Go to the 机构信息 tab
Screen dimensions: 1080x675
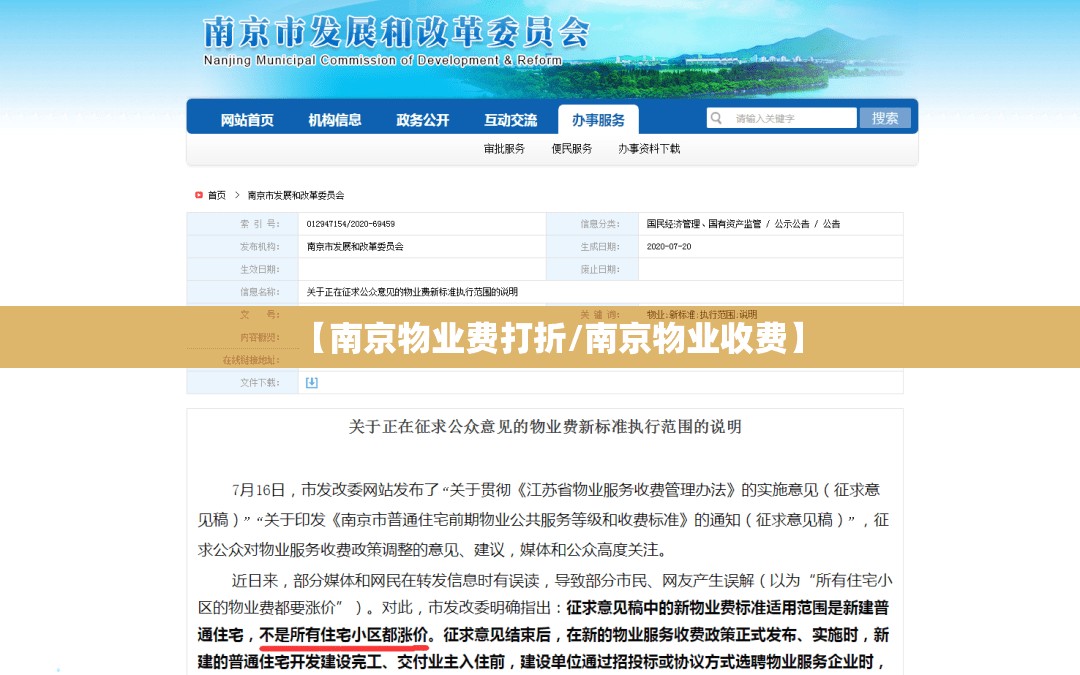[x=335, y=120]
